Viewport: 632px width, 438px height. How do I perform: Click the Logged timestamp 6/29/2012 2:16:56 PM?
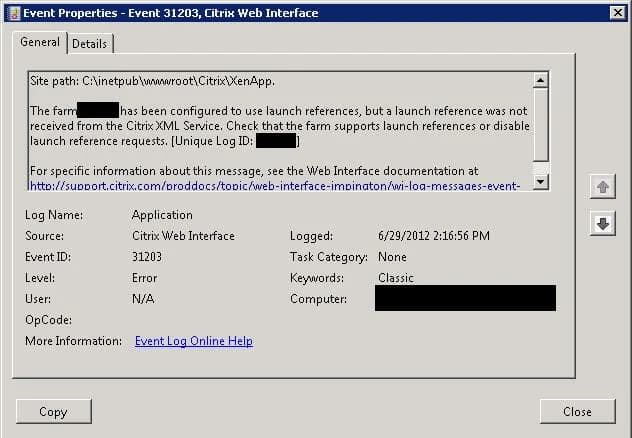click(434, 236)
